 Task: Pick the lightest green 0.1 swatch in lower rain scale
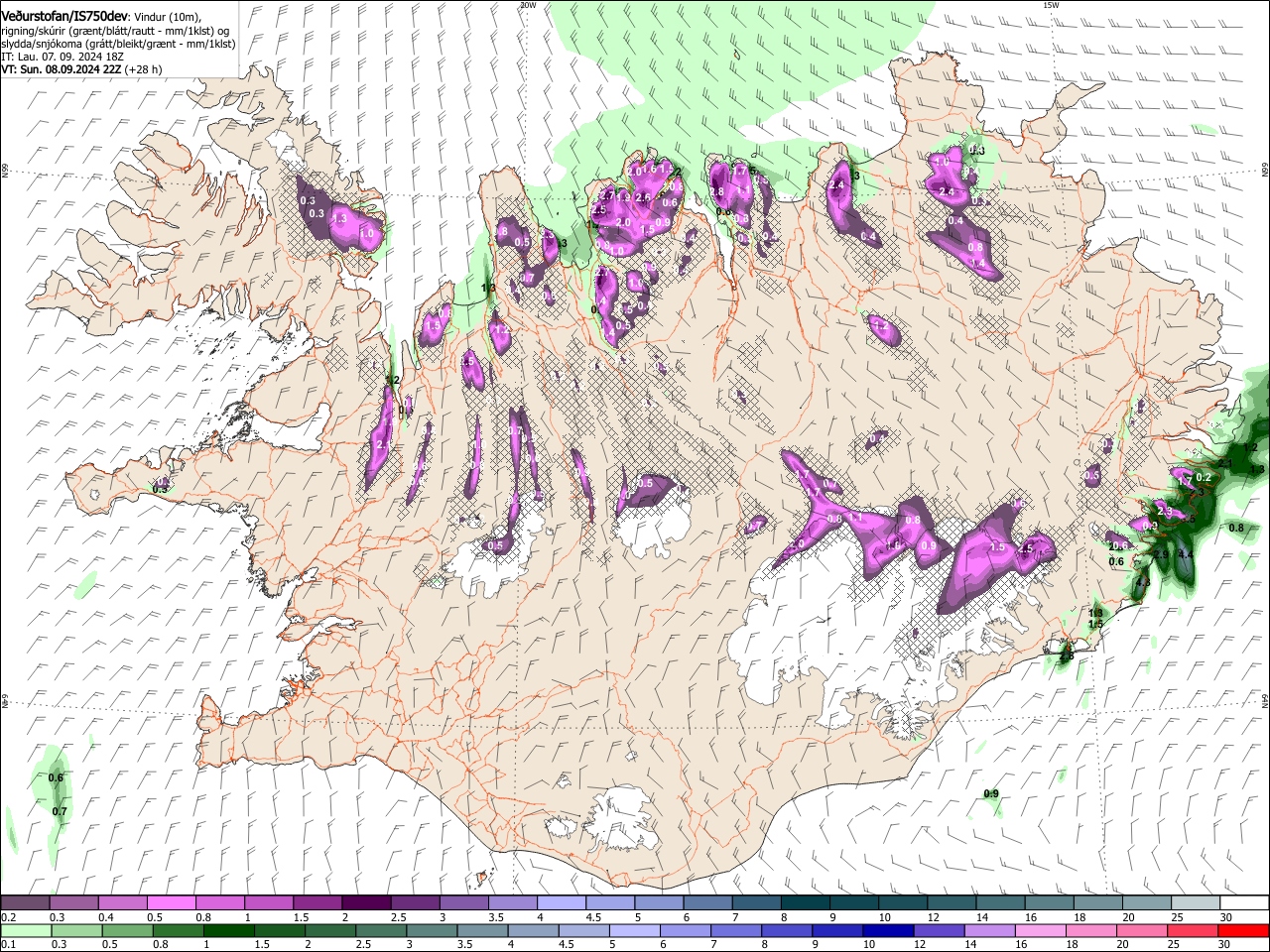pyautogui.click(x=26, y=930)
